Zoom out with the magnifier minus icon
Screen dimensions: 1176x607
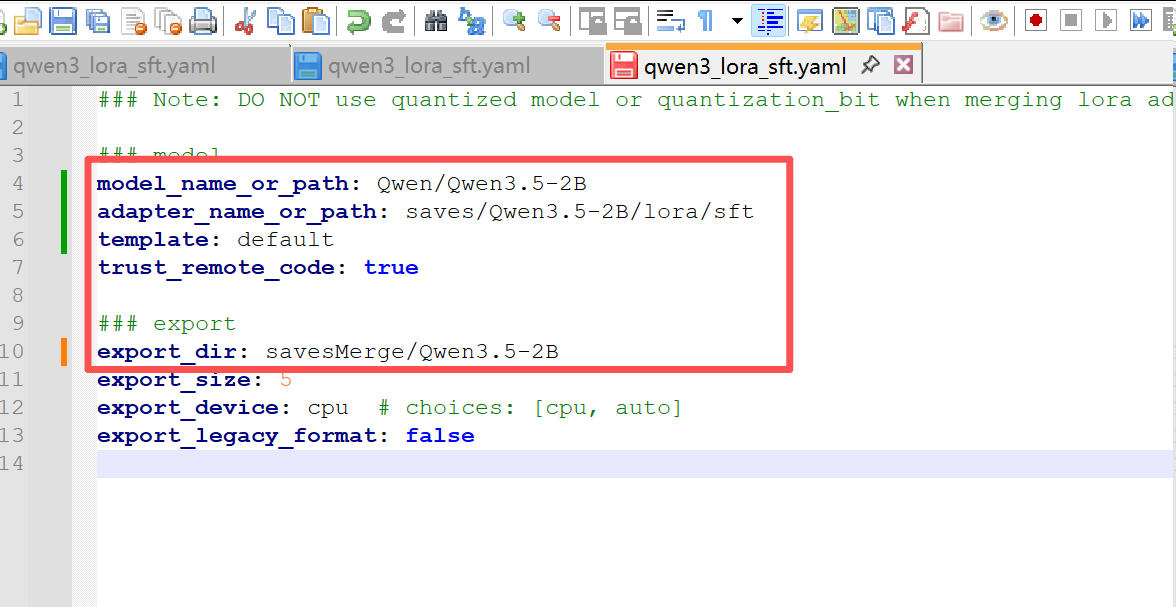click(x=550, y=20)
